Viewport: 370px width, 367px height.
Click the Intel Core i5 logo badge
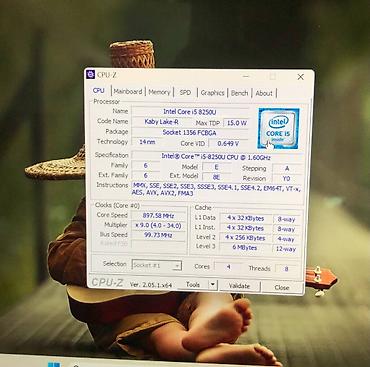[x=278, y=128]
